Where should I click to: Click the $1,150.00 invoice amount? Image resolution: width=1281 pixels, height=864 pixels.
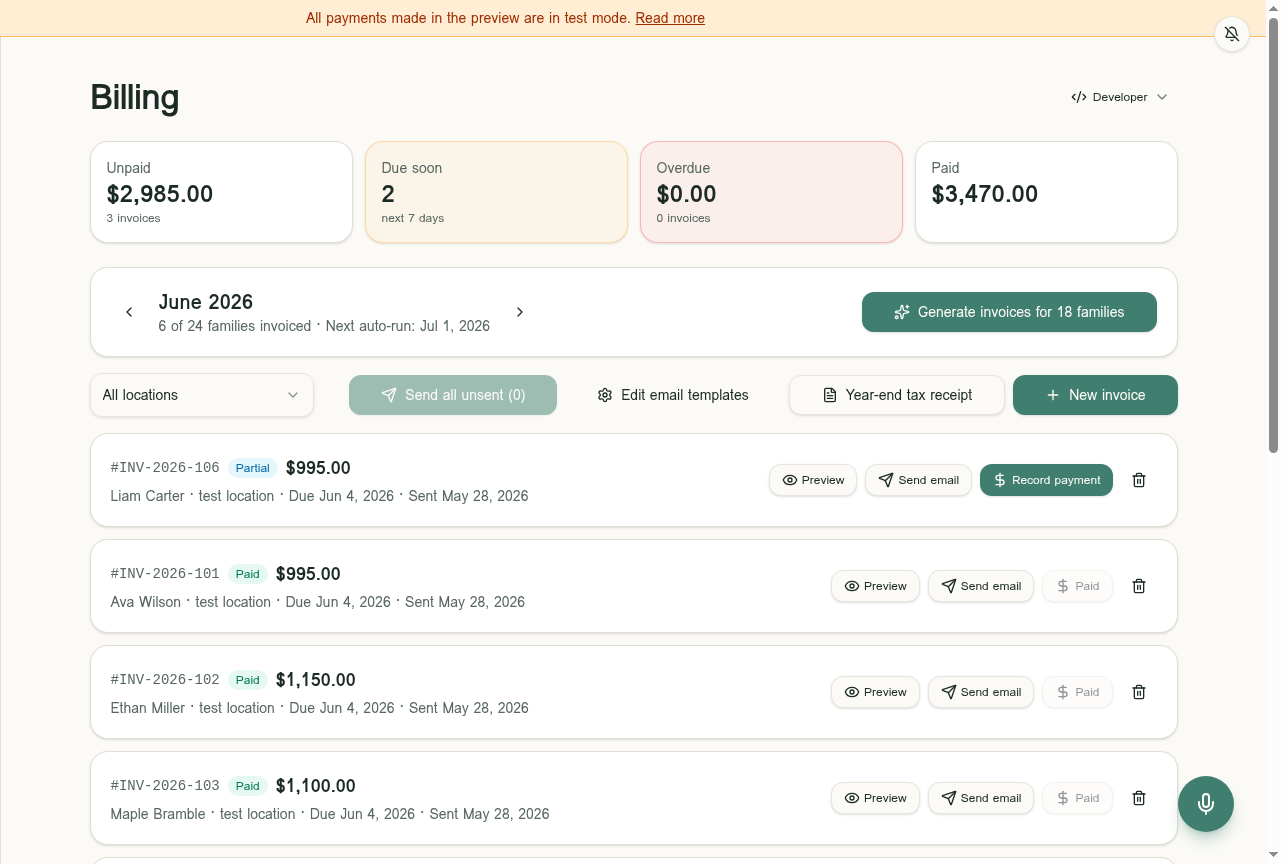315,680
